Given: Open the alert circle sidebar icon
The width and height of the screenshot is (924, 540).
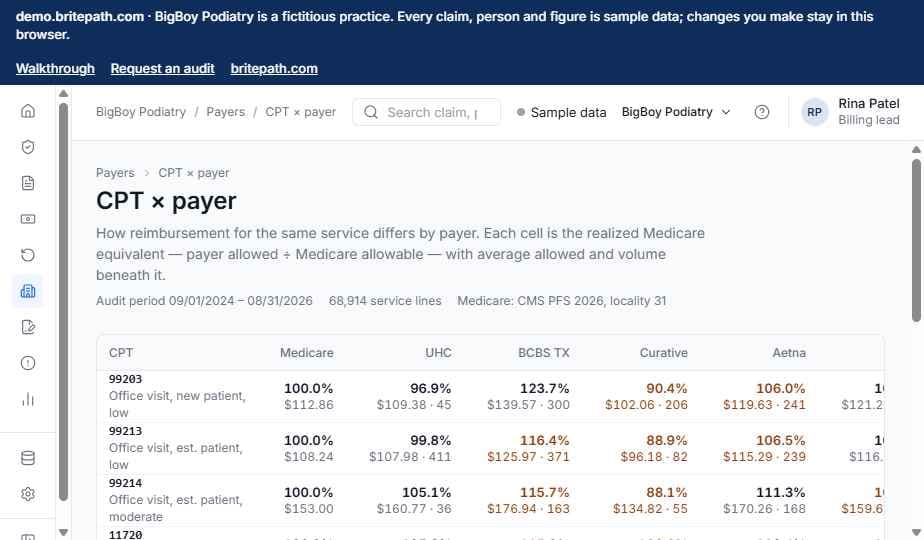Looking at the screenshot, I should [28, 363].
